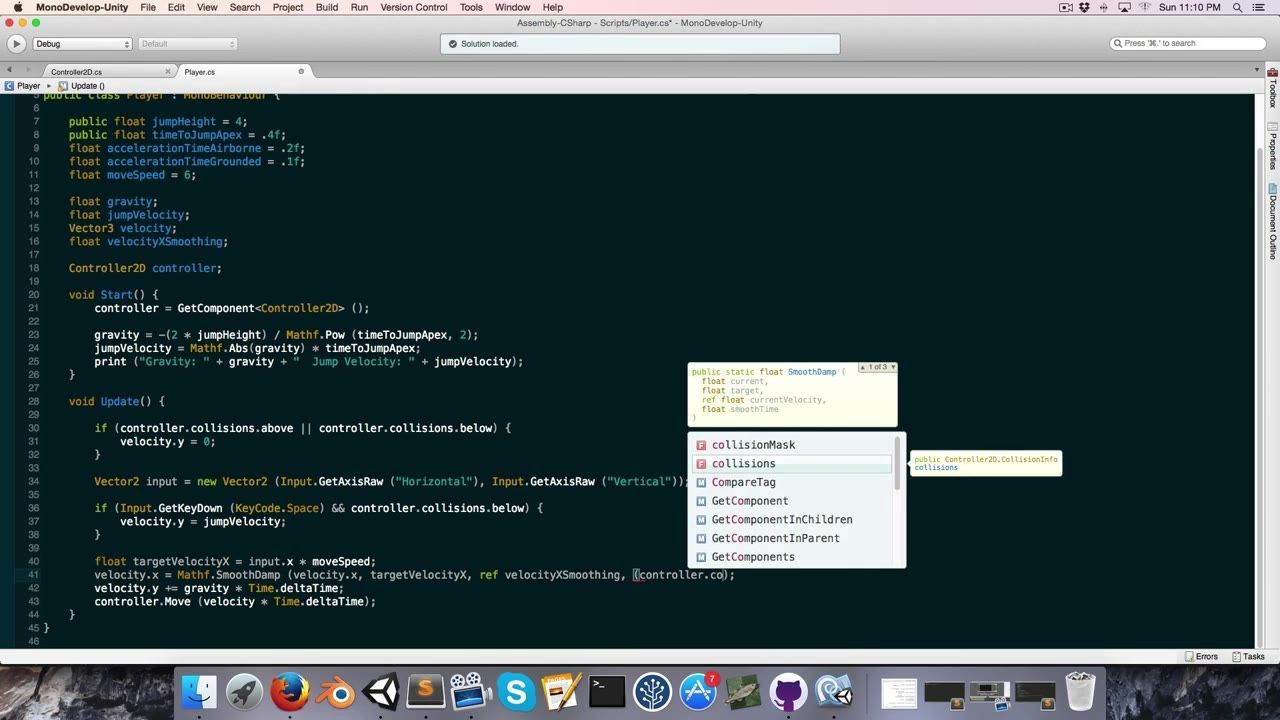Open the Run menu
Viewport: 1280px width, 720px height.
pos(359,7)
